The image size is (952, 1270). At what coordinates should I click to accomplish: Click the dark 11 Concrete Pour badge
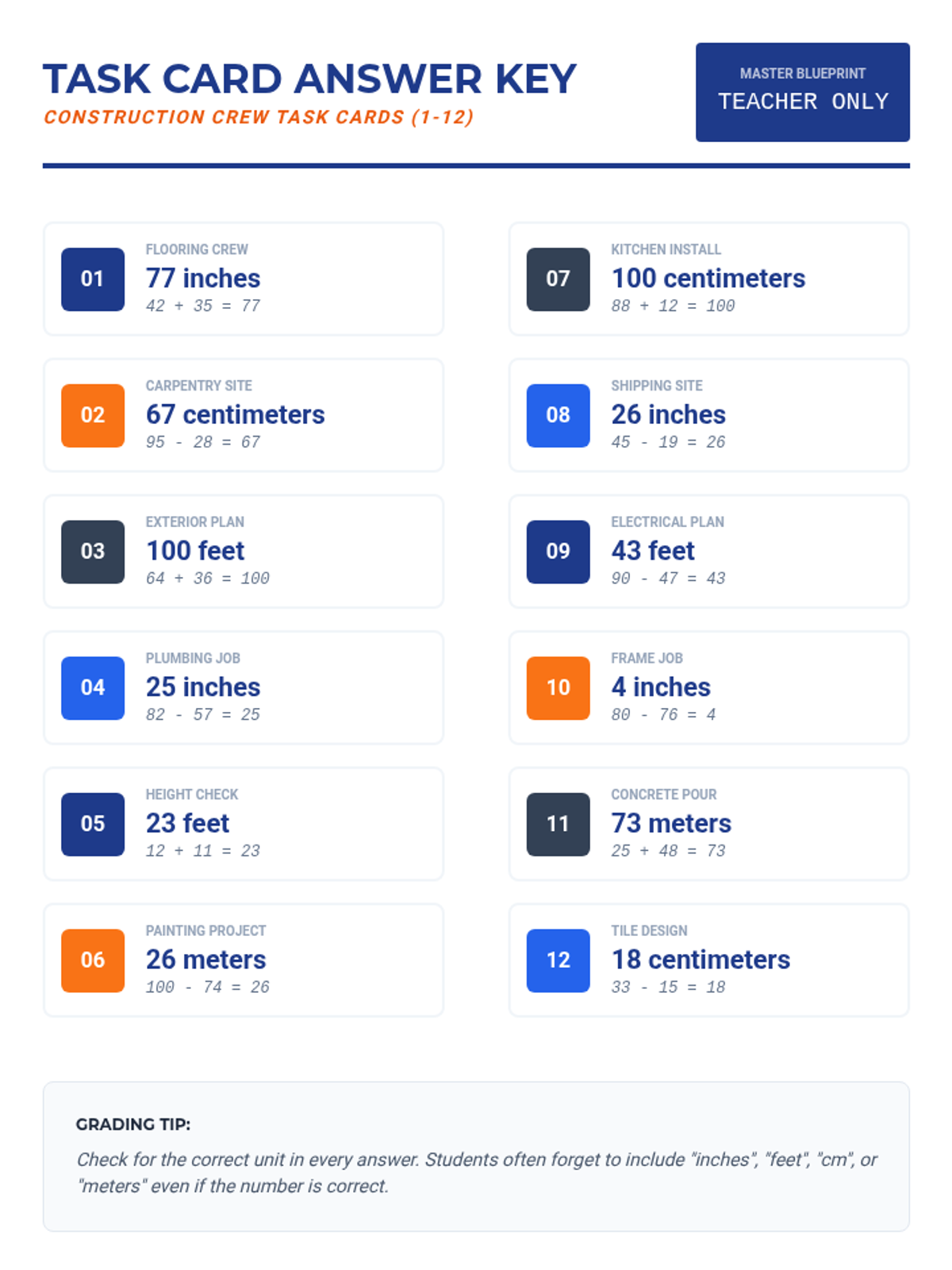pos(558,824)
